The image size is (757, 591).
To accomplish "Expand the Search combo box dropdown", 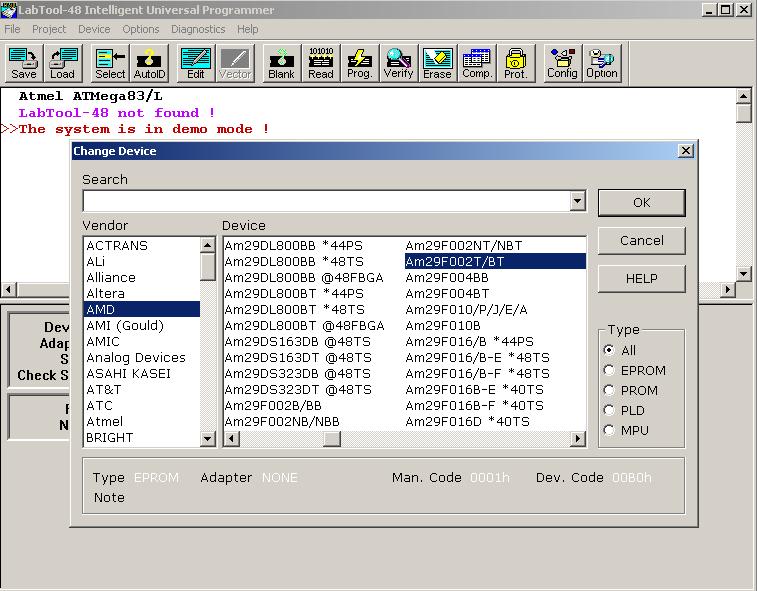I will click(577, 201).
